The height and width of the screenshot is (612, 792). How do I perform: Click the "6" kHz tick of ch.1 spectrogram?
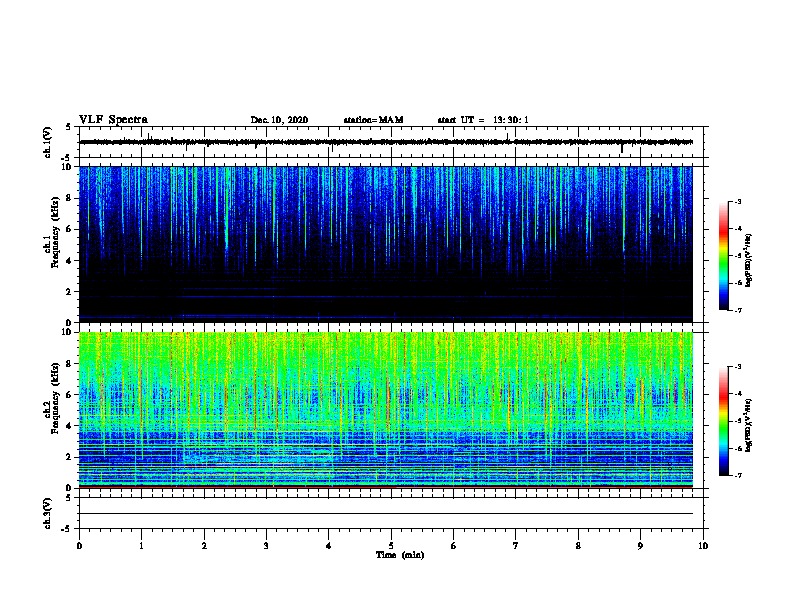(70, 229)
